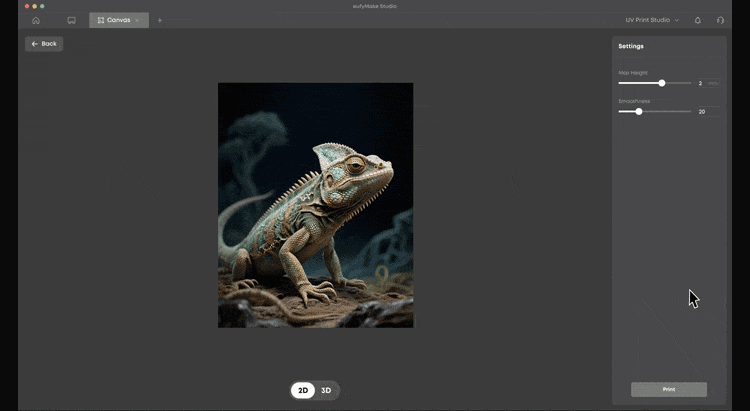Close the Canvas tab
This screenshot has height=411, width=750.
138,20
